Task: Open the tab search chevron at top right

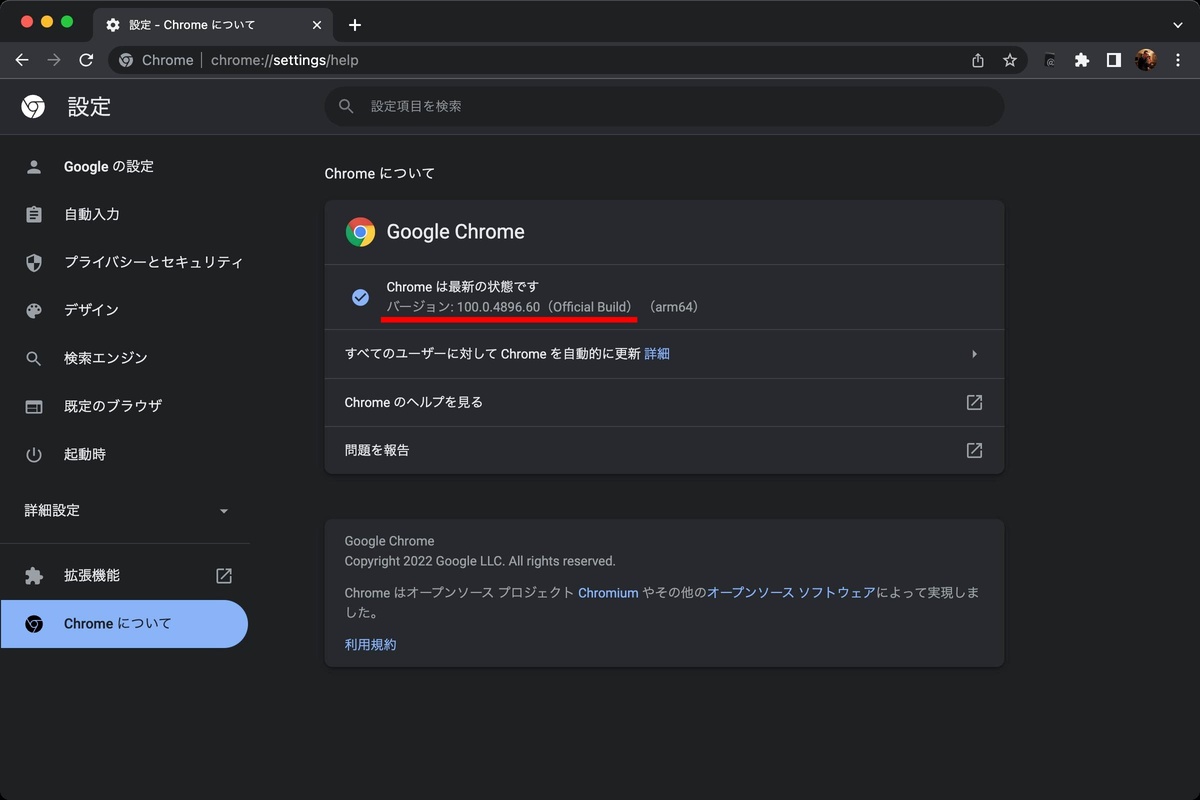Action: coord(1178,25)
